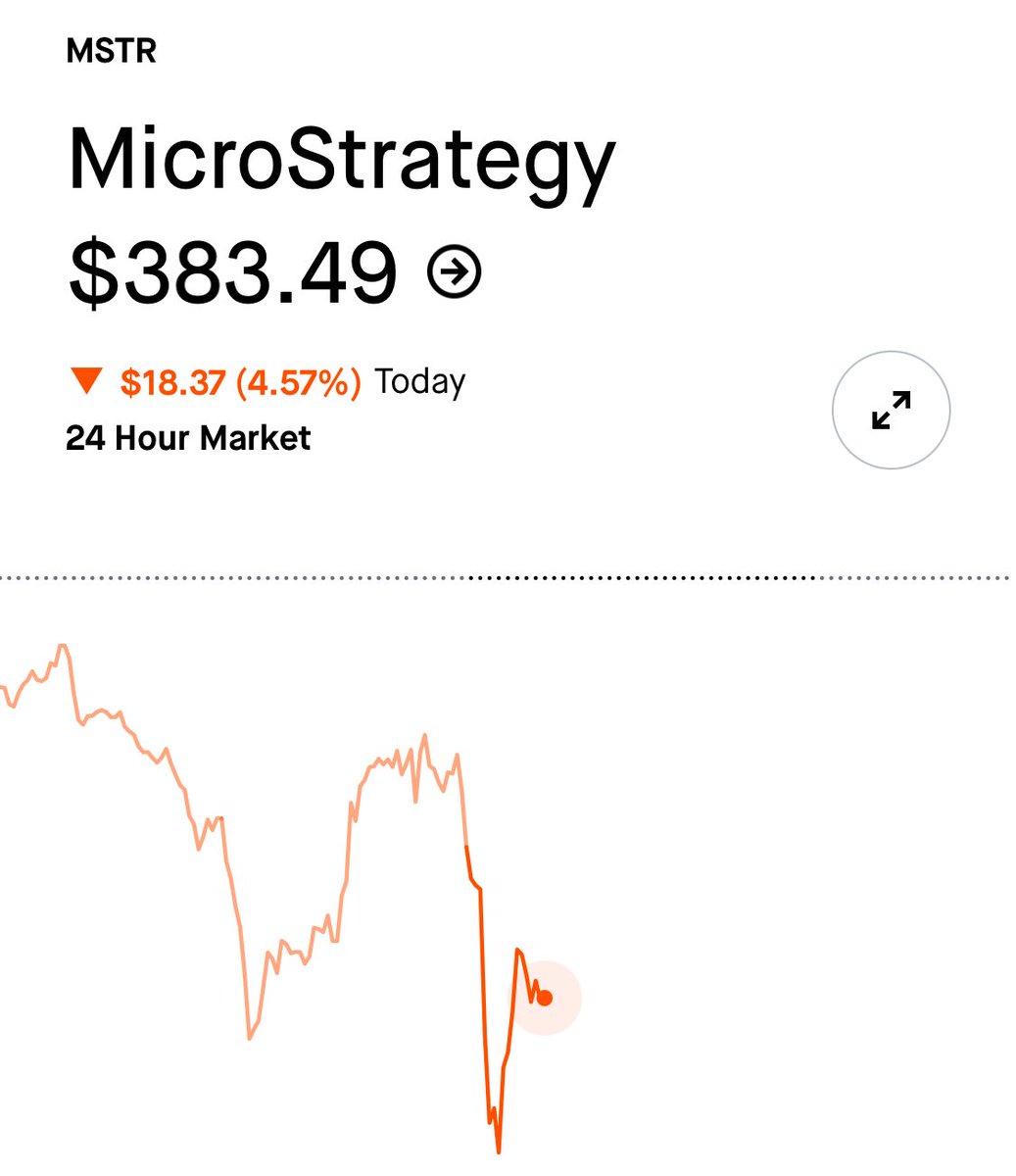Select the current price dot on chart
The image size is (1016, 1176).
click(x=545, y=998)
